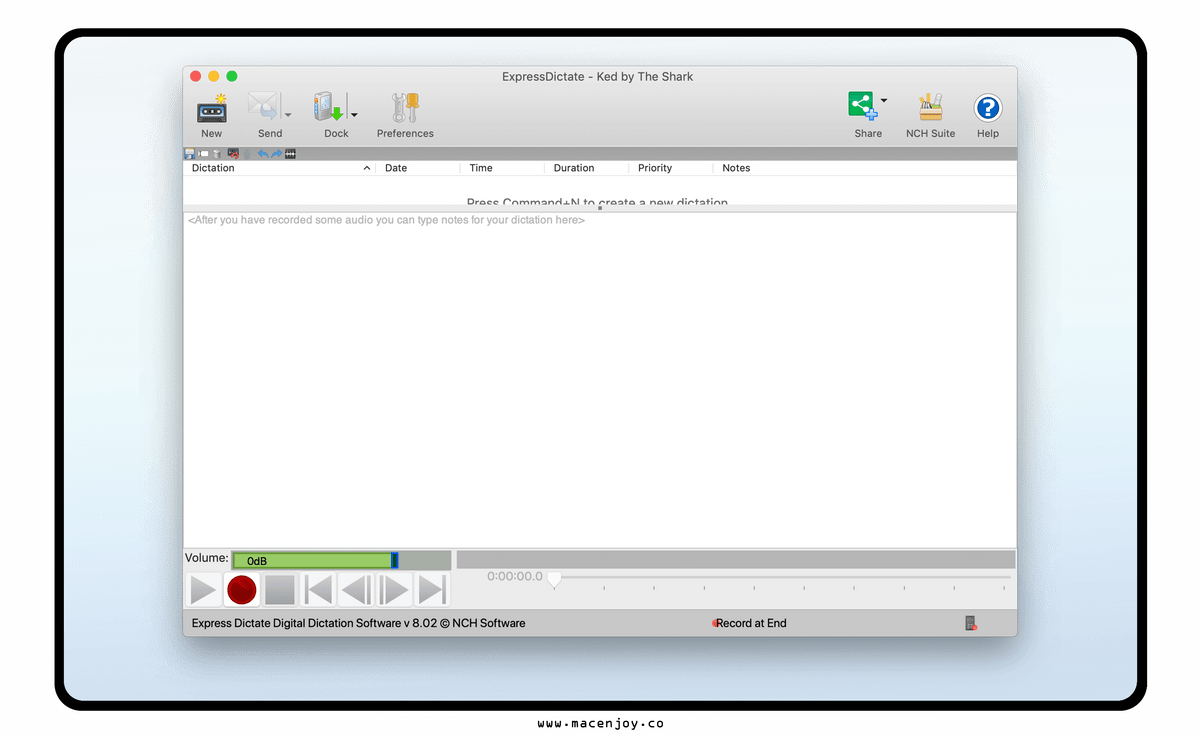Click the small attachment paperclip icon
Screen dimensions: 1200x735
coord(247,154)
